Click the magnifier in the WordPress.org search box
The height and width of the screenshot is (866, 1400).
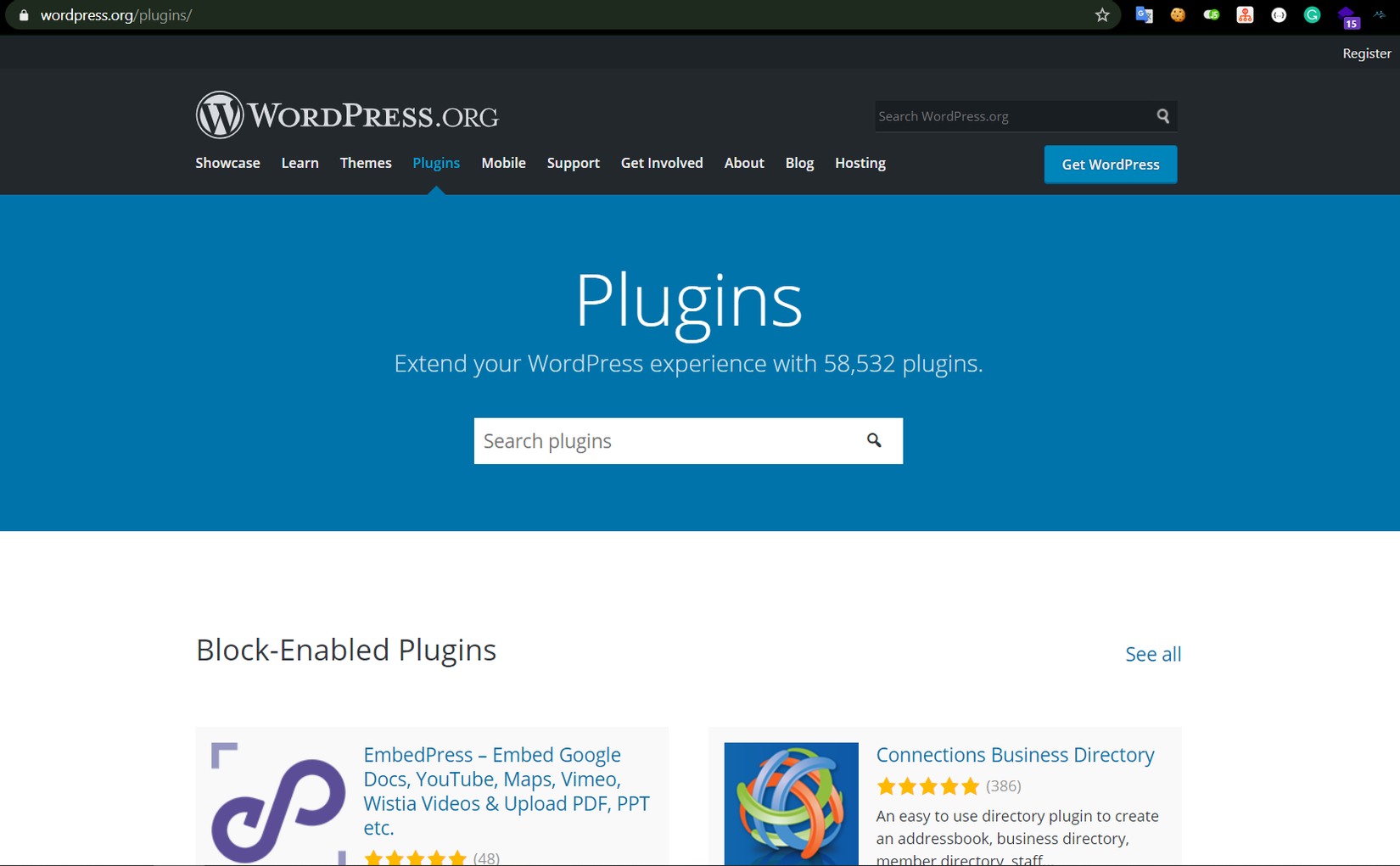pyautogui.click(x=1162, y=116)
